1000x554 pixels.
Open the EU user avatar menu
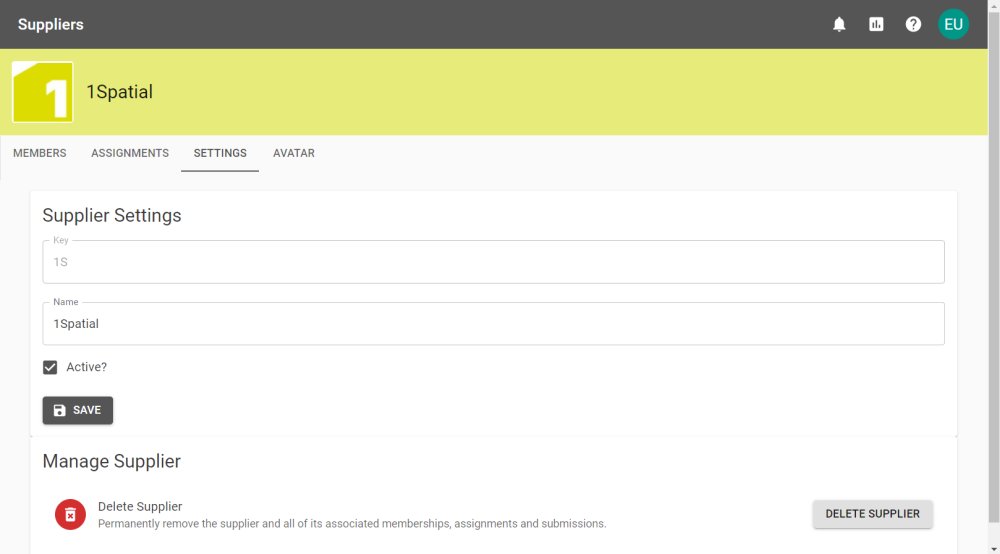(x=953, y=24)
